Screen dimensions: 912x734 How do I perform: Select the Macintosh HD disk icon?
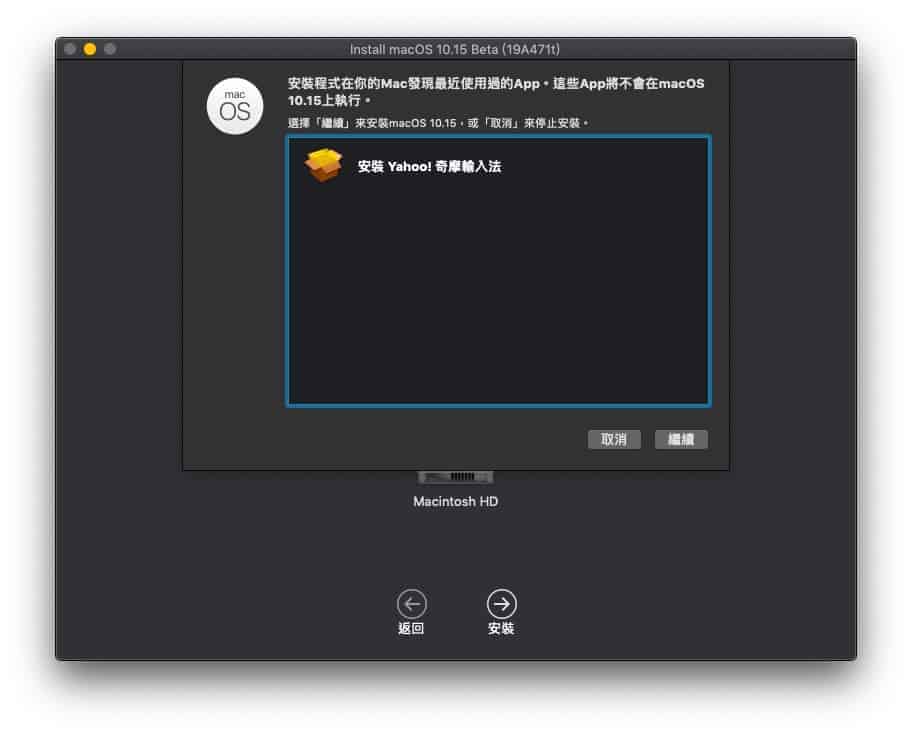(x=455, y=477)
